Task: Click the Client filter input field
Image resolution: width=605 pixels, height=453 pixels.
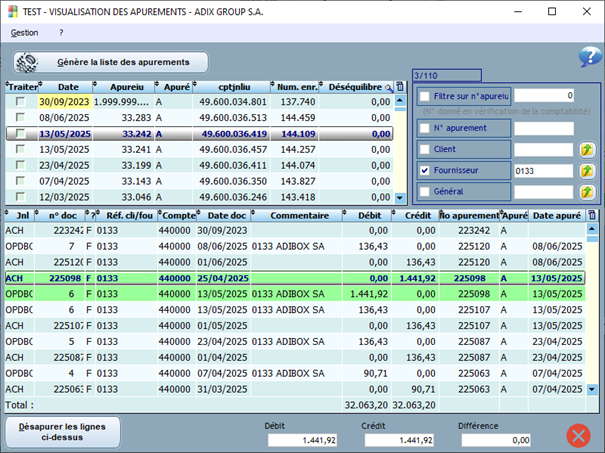Action: click(544, 150)
